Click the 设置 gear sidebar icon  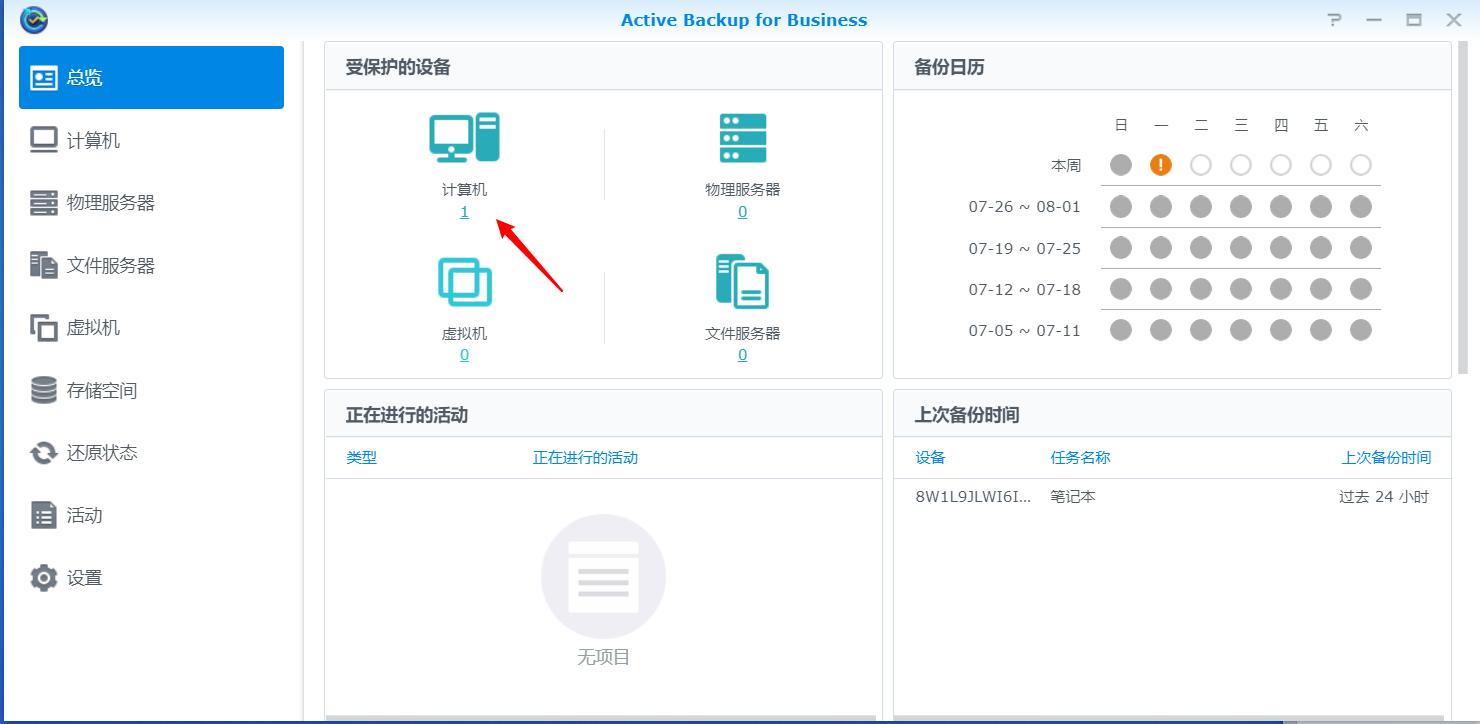click(x=44, y=578)
